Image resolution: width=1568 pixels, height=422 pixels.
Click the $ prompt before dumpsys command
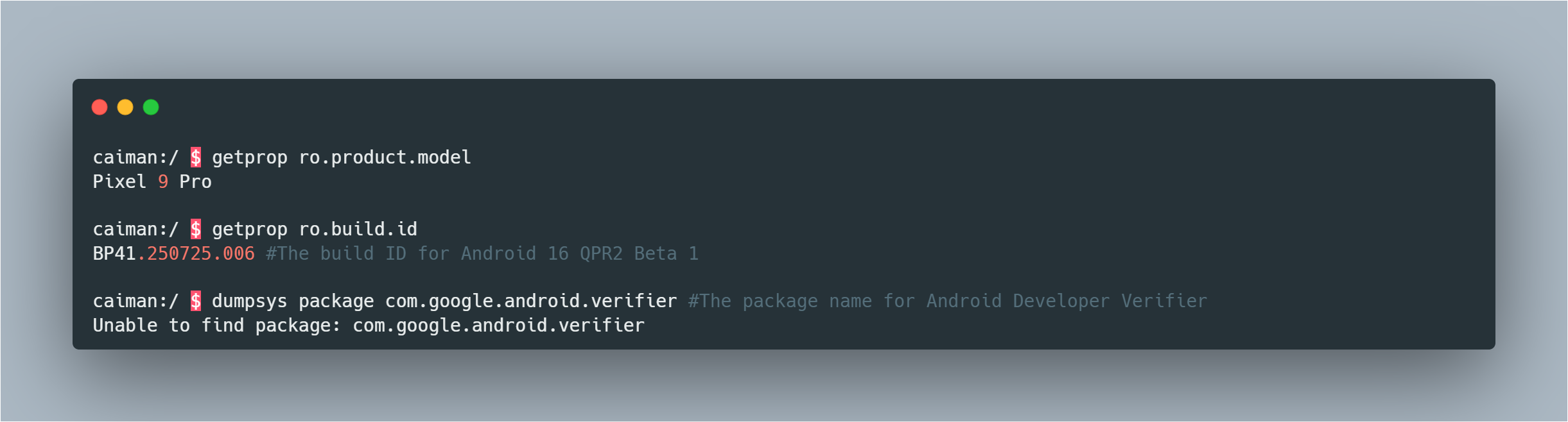[196, 301]
